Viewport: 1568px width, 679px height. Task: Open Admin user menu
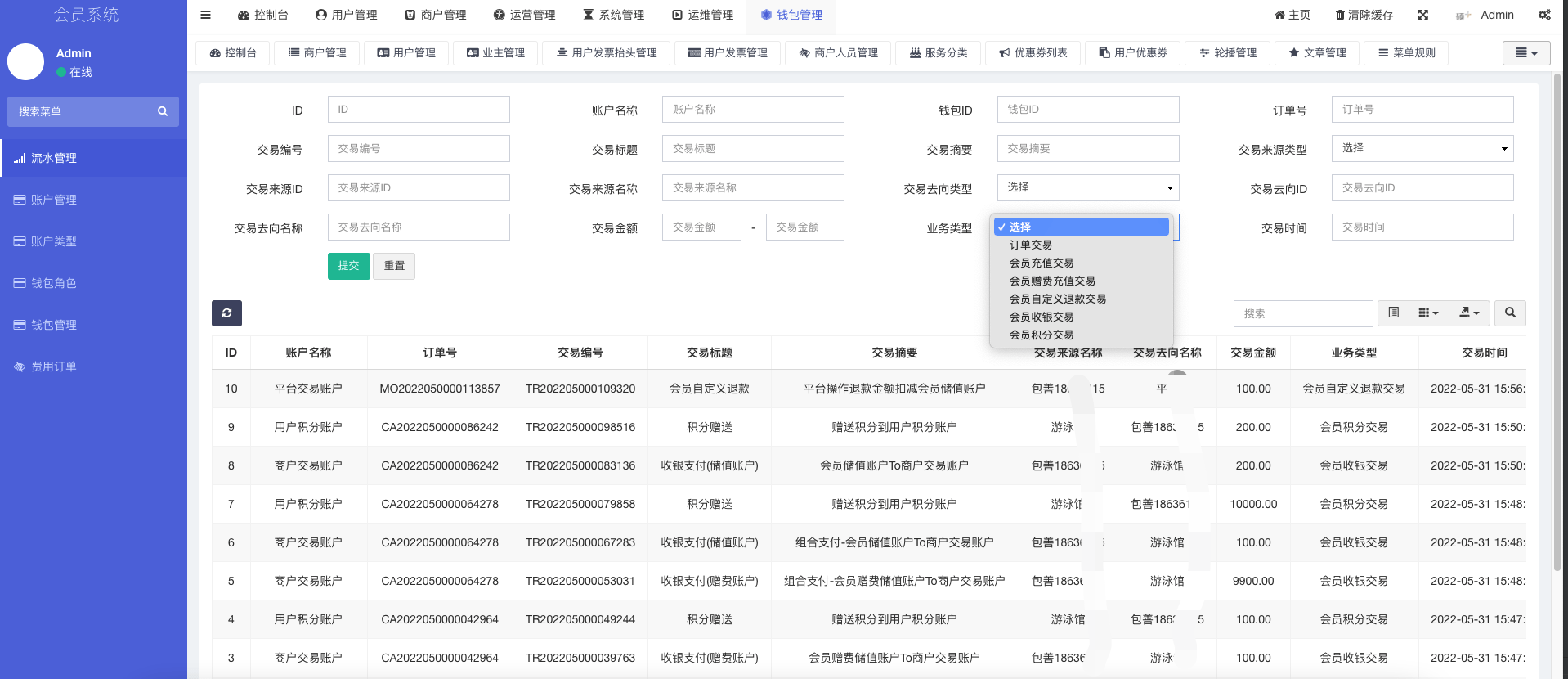coord(1497,15)
